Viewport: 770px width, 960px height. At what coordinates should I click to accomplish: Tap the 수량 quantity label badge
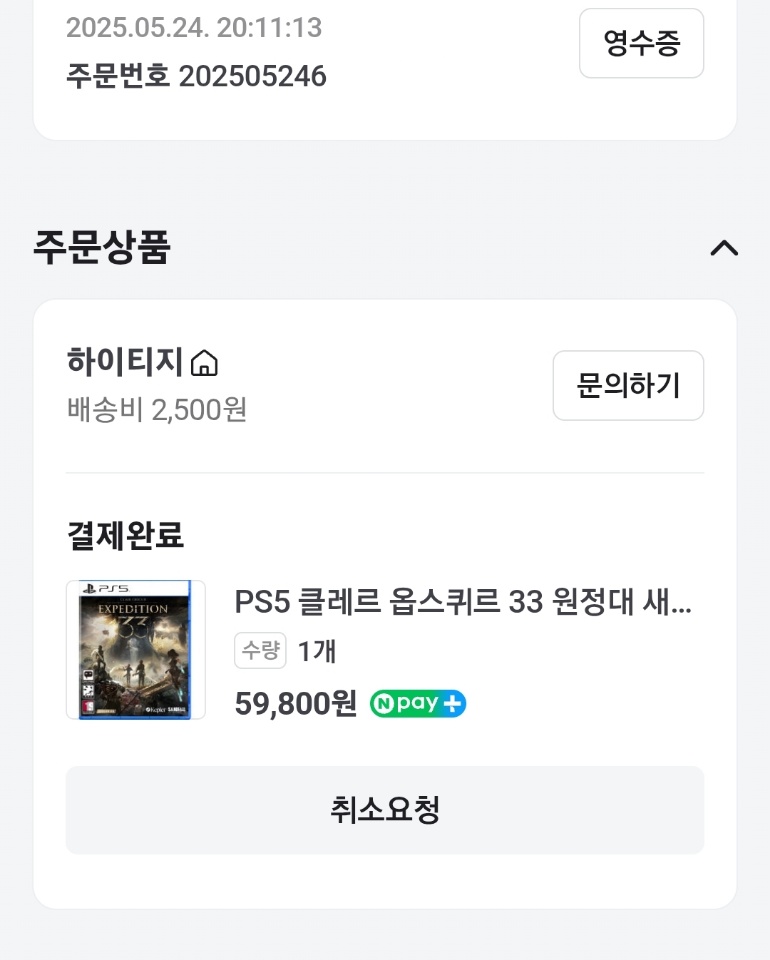click(x=260, y=650)
